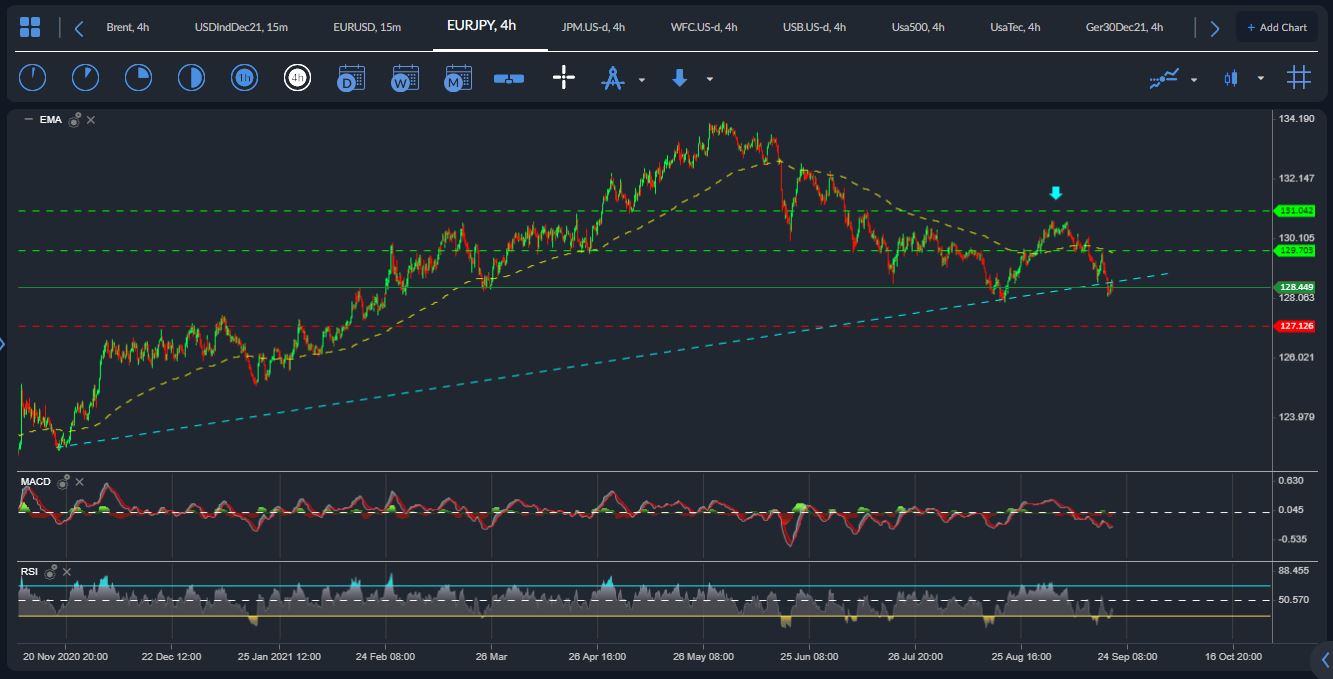Viewport: 1333px width, 679px height.
Task: Click the 16 Oct 20:00 date label
Action: 1232,657
